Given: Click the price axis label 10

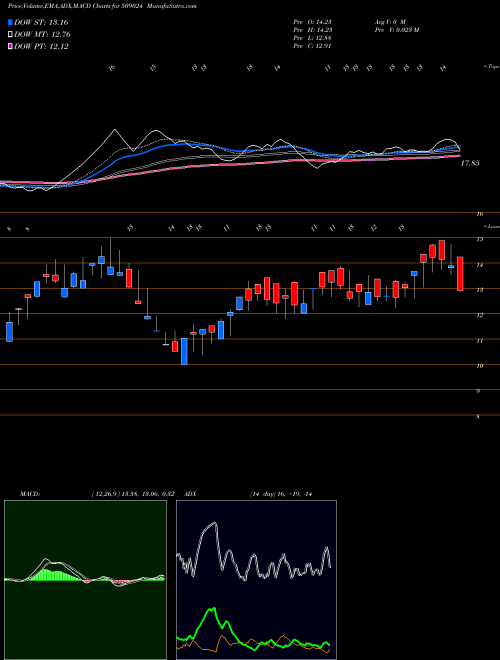Looking at the screenshot, I should pyautogui.click(x=479, y=366).
